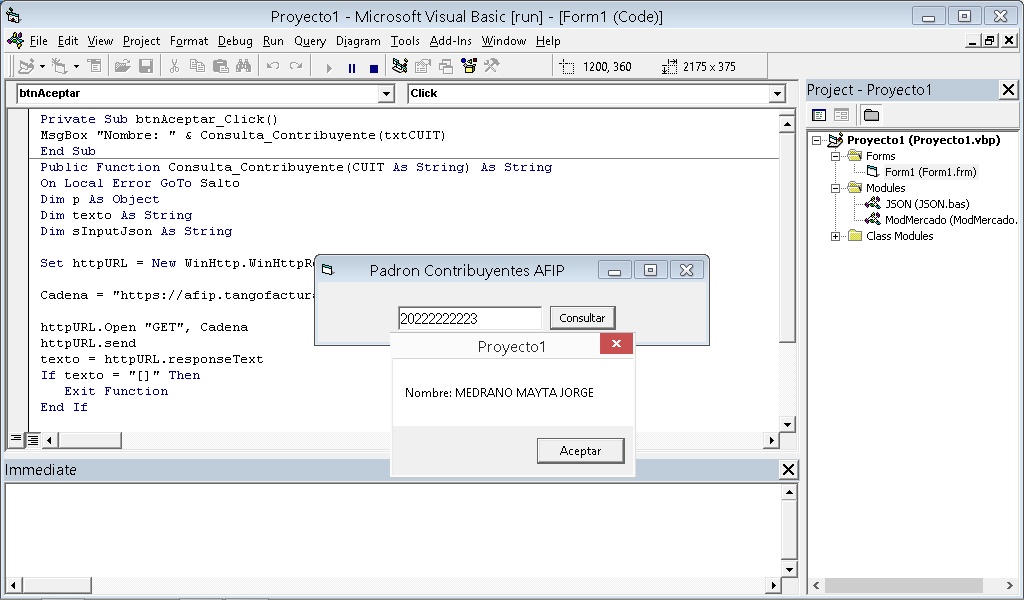Click the Immediate window down scroll arrow
The height and width of the screenshot is (600, 1024).
(x=789, y=569)
